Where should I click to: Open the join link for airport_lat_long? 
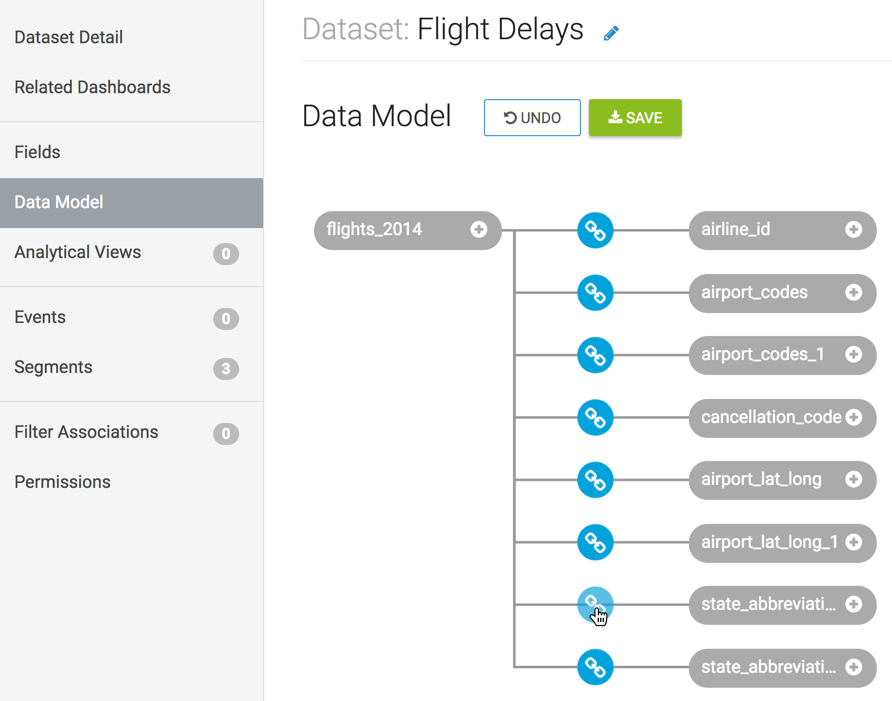click(595, 480)
